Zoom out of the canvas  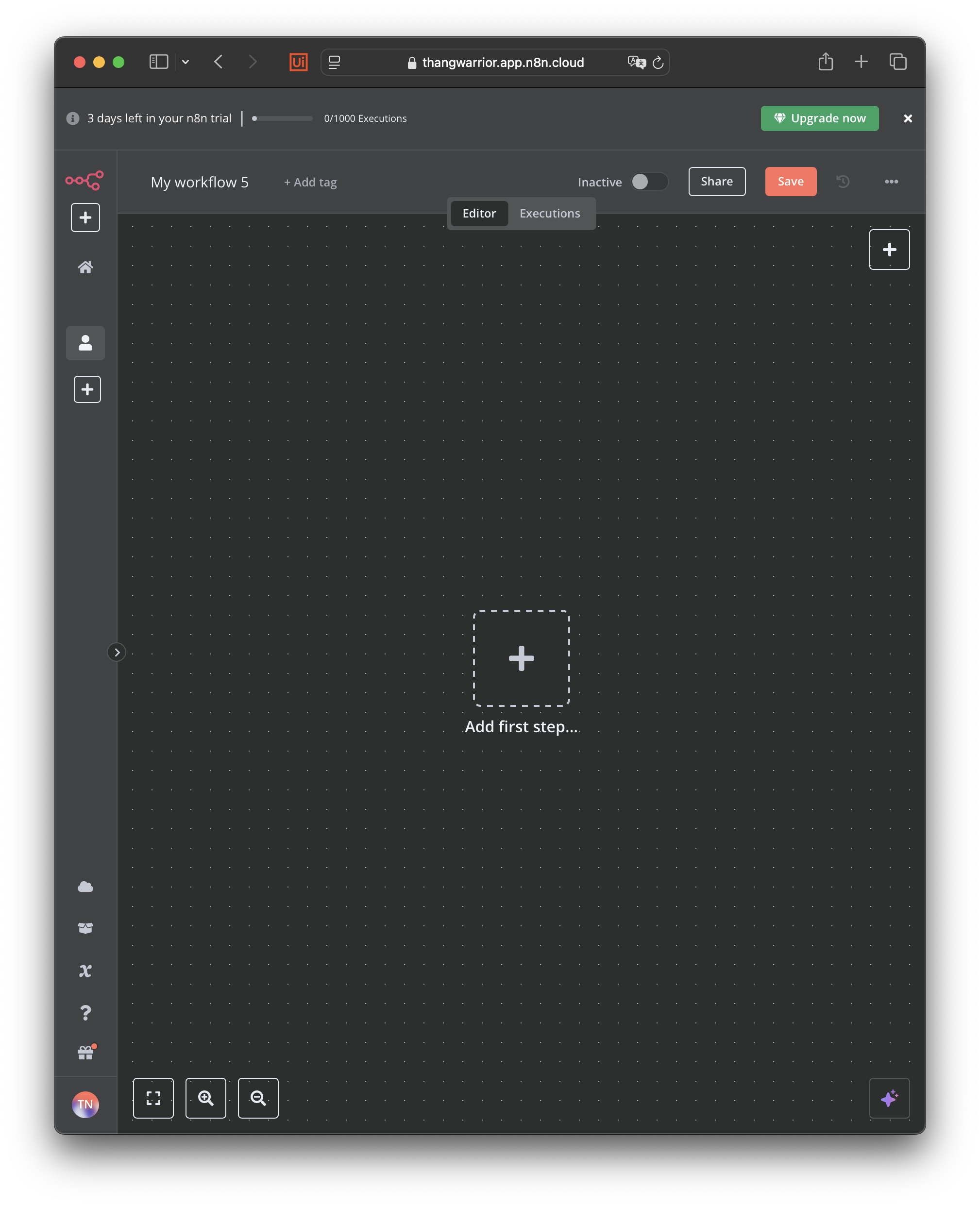pos(258,1098)
